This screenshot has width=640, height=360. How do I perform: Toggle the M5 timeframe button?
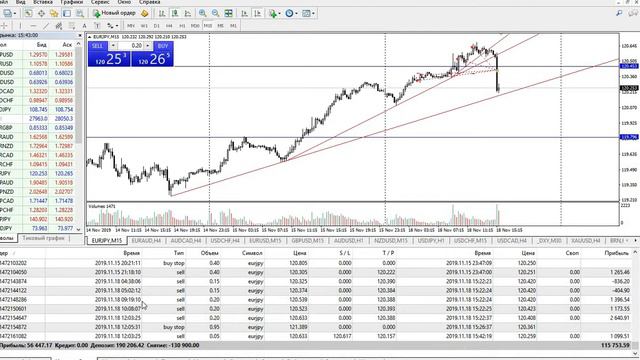[x=220, y=26]
